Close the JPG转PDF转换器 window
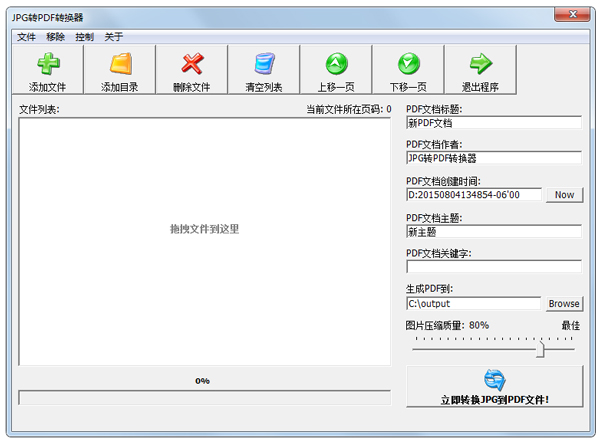The height and width of the screenshot is (440, 600). coord(572,15)
